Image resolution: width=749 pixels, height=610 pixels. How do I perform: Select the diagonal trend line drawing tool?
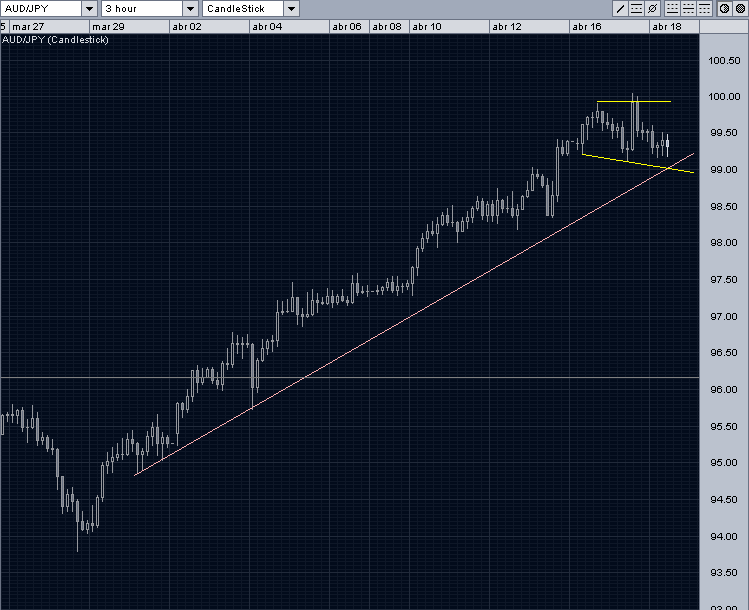tap(620, 9)
